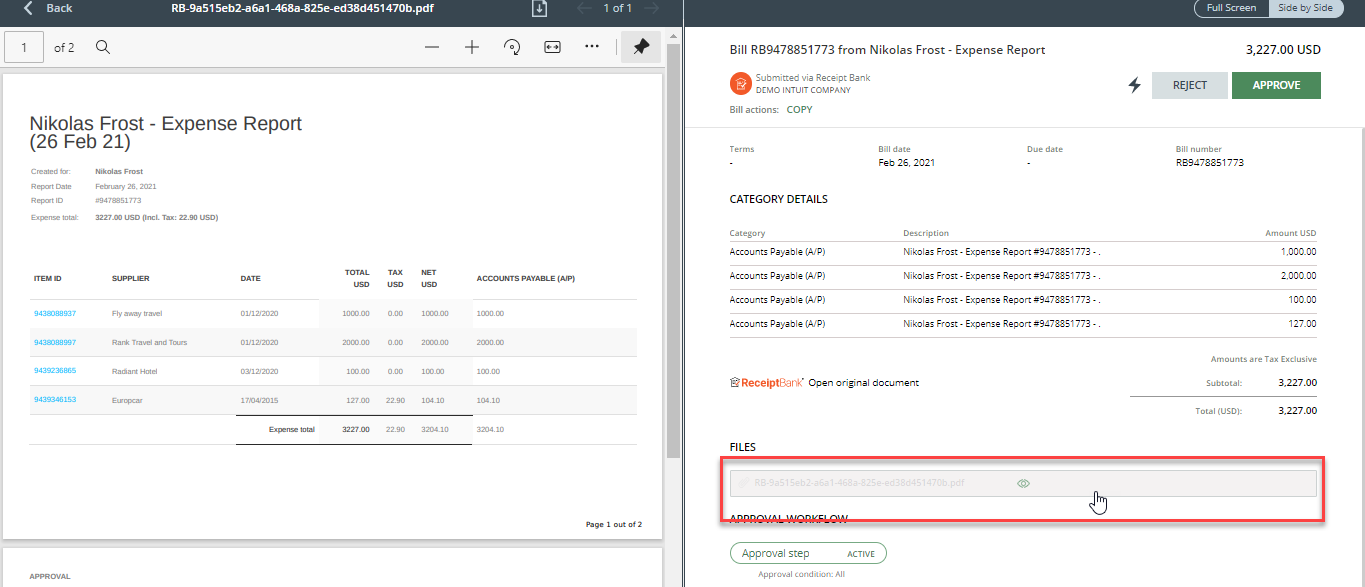Go to the previous document arrow
The width and height of the screenshot is (1365, 587).
(x=585, y=8)
